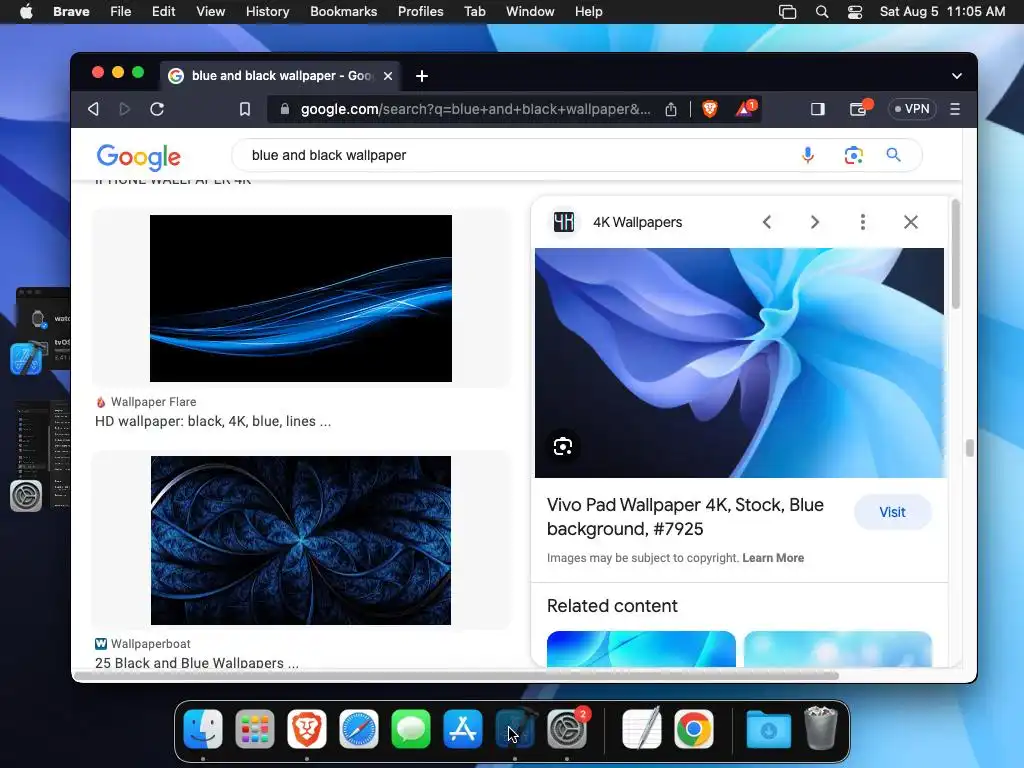Toggle the VPN button
Viewport: 1024px width, 768px height.
point(912,109)
